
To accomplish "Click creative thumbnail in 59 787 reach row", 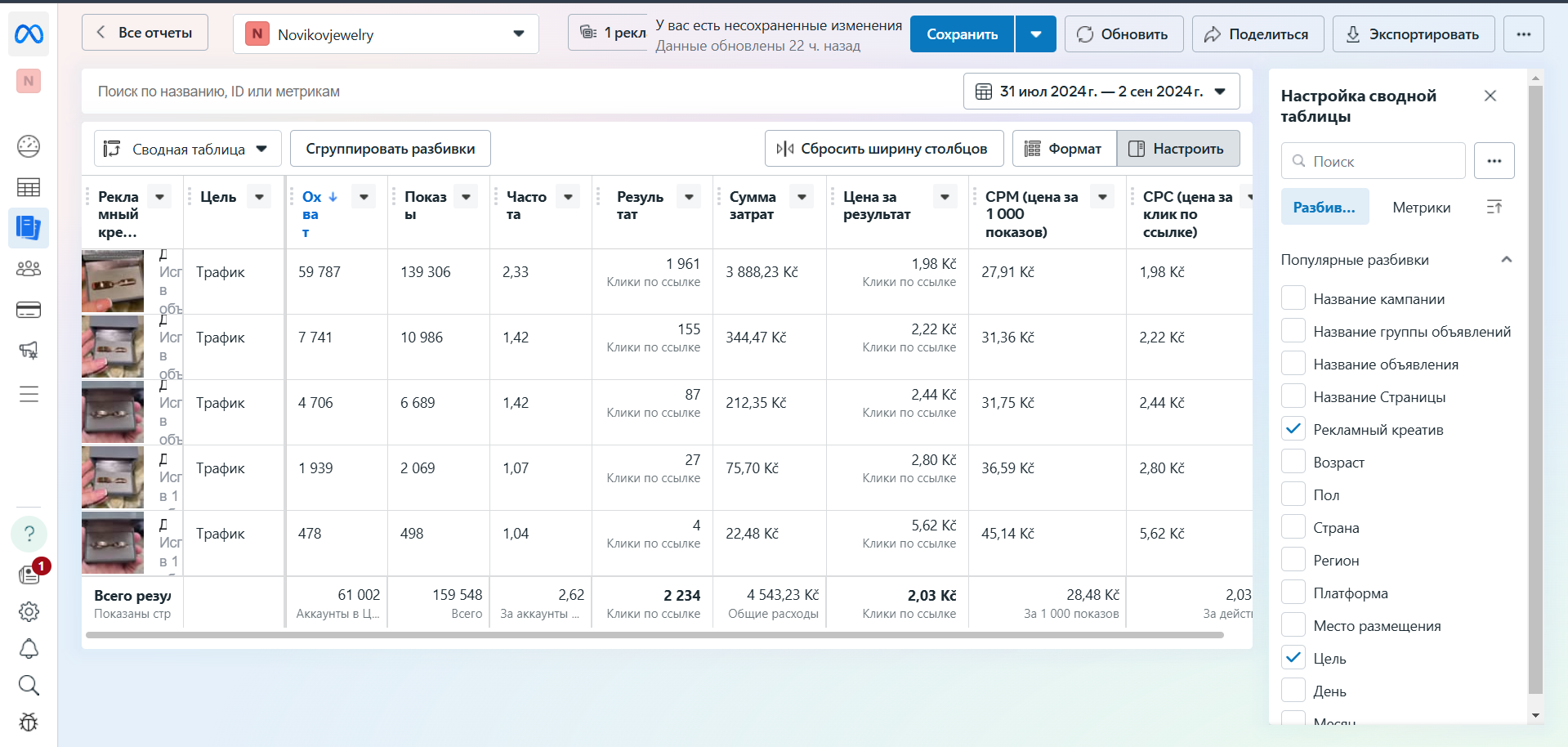I will coord(113,281).
